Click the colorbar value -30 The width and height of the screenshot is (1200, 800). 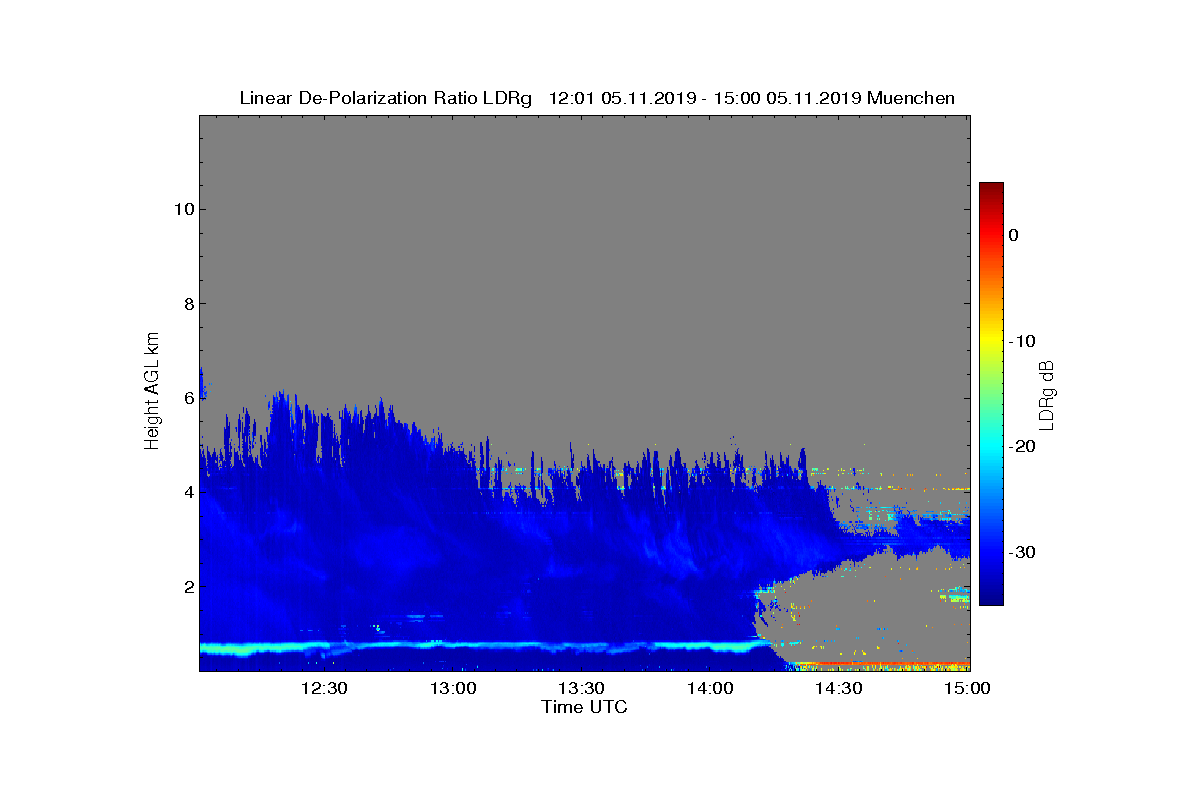[x=1021, y=552]
